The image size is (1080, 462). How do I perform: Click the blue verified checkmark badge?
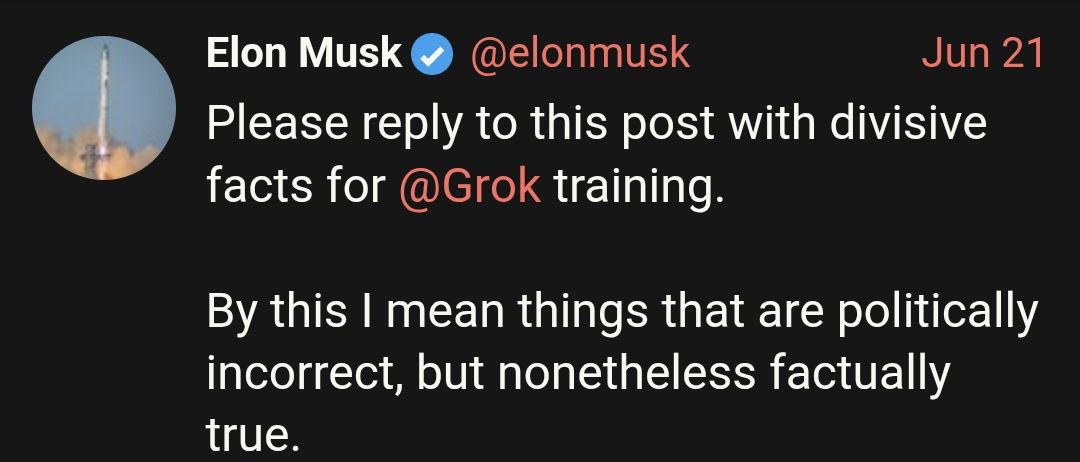point(432,55)
